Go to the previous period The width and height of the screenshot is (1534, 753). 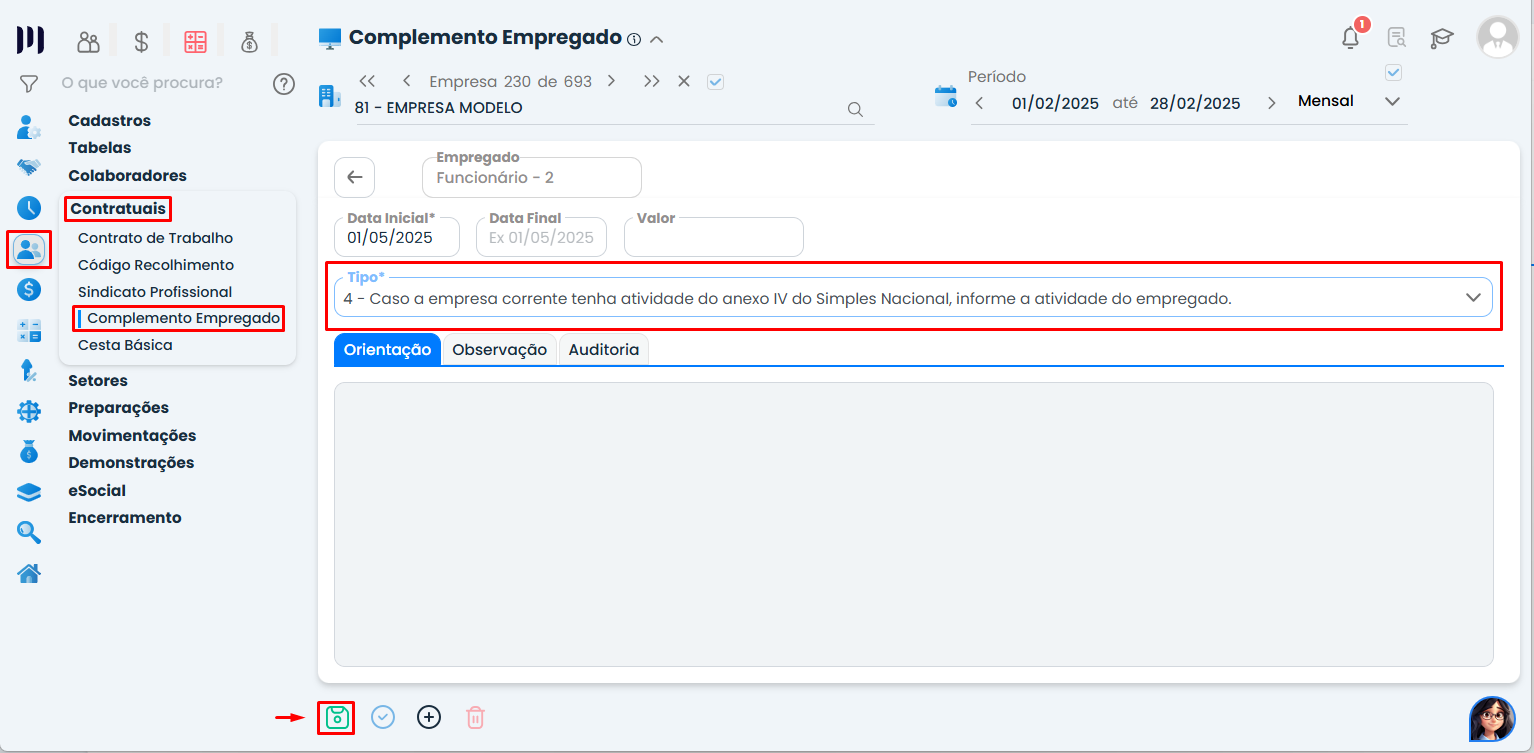coord(979,103)
